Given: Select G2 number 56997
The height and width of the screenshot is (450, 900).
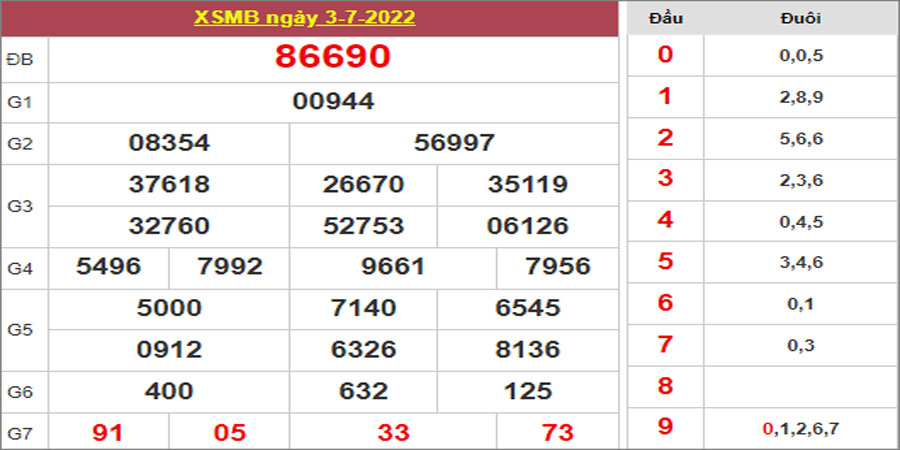Looking at the screenshot, I should pyautogui.click(x=454, y=143).
